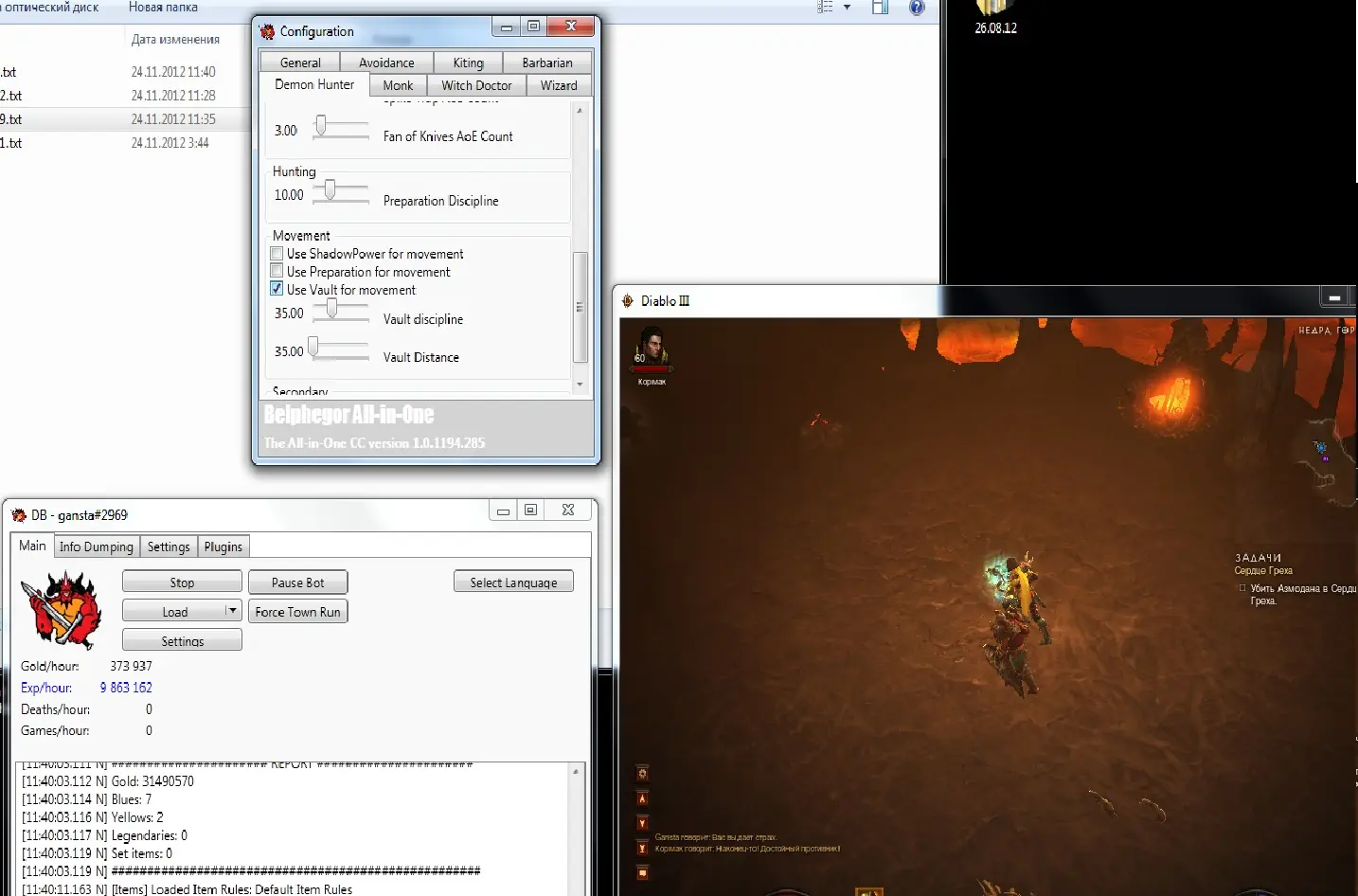Image resolution: width=1358 pixels, height=896 pixels.
Task: Open the Kiting tab
Action: click(x=468, y=63)
